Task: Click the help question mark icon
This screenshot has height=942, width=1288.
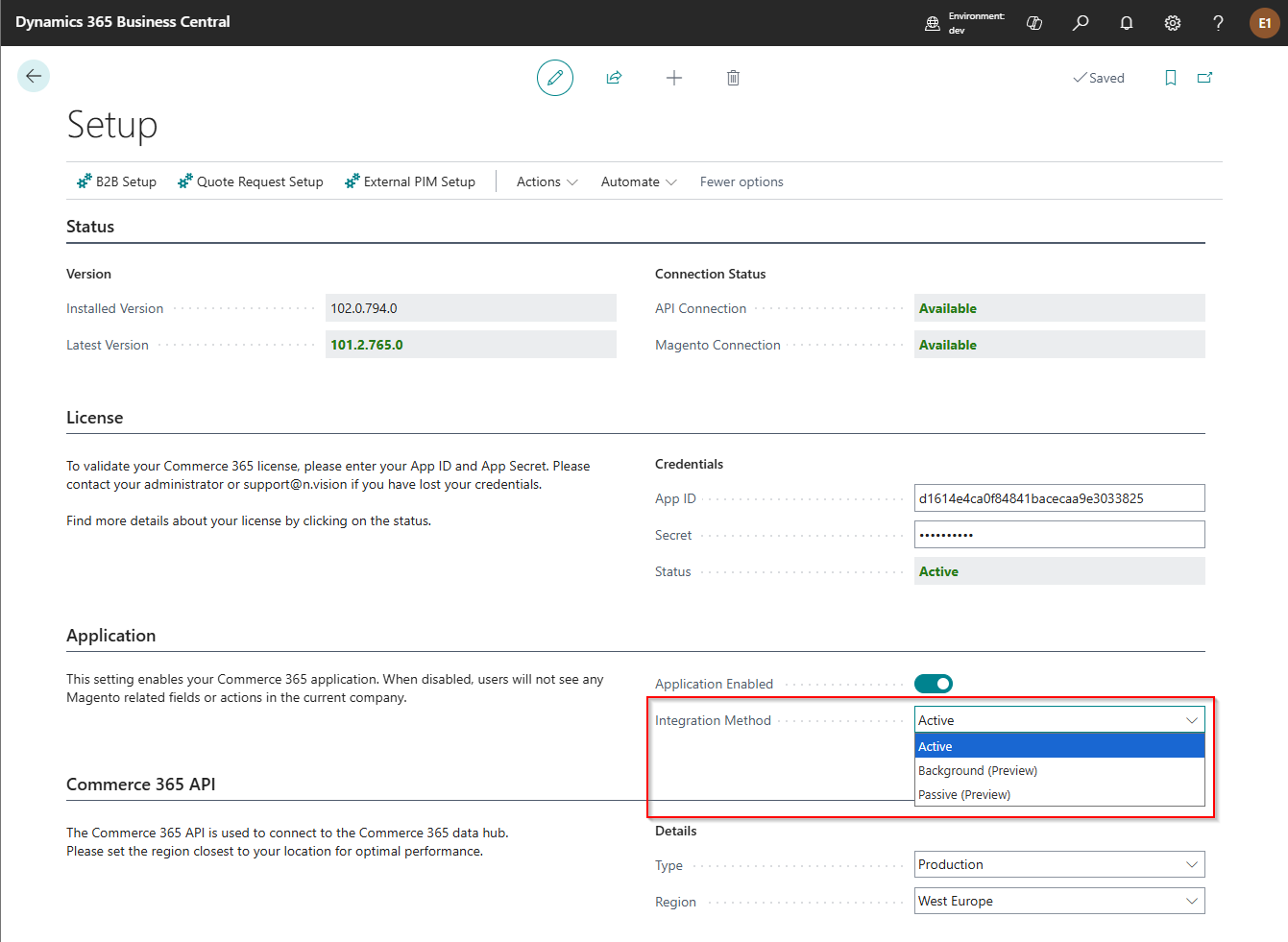Action: 1218,23
